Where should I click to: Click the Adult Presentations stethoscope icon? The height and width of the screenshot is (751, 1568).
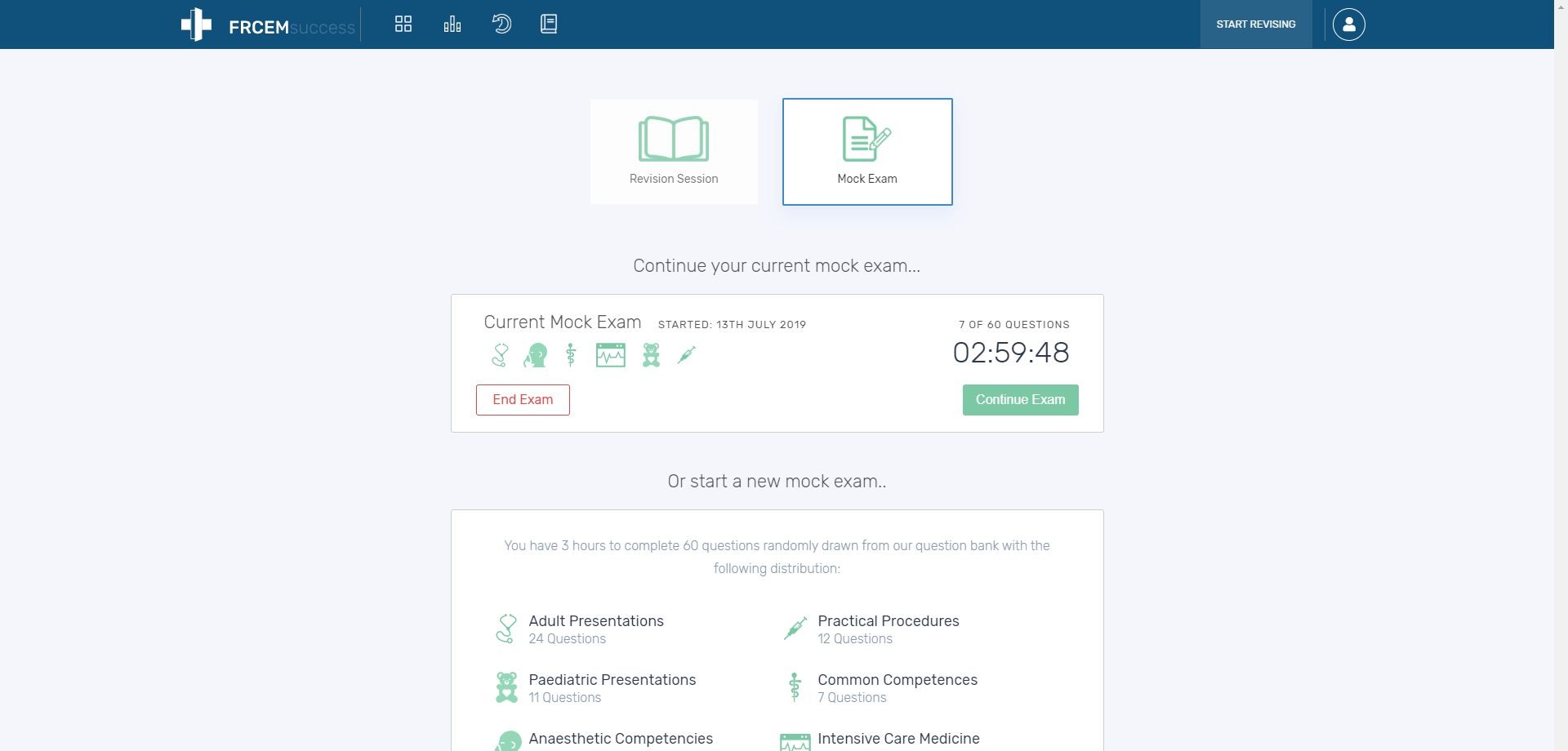(x=506, y=629)
